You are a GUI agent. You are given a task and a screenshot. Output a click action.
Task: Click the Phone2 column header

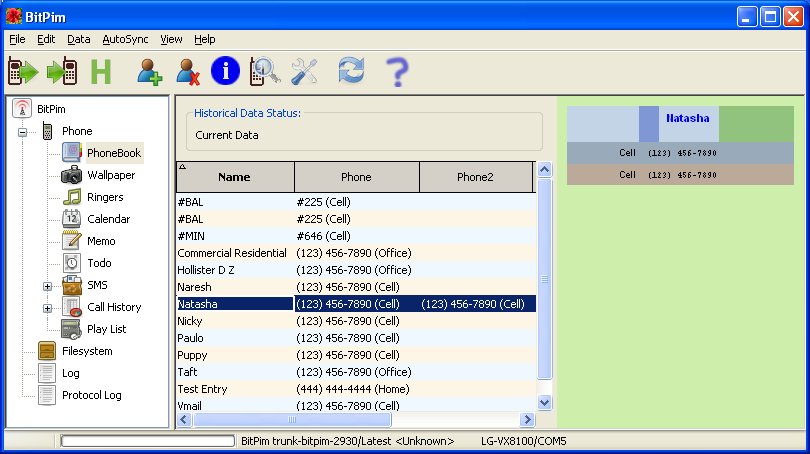coord(475,177)
